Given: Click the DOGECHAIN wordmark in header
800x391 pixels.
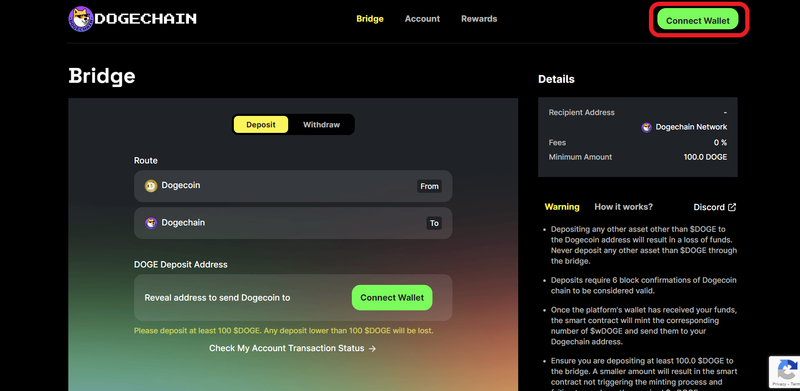Looking at the screenshot, I should click(x=146, y=19).
